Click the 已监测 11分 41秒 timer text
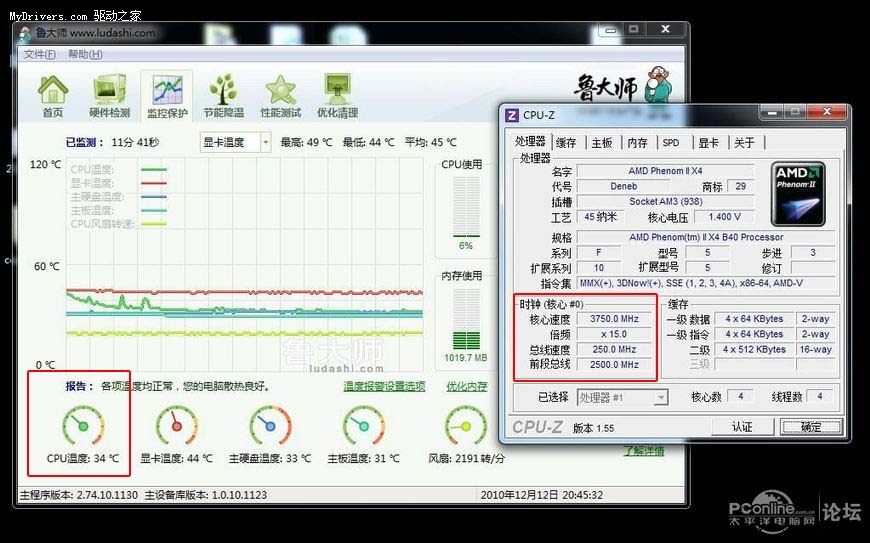Viewport: 870px width, 543px height. pyautogui.click(x=112, y=143)
